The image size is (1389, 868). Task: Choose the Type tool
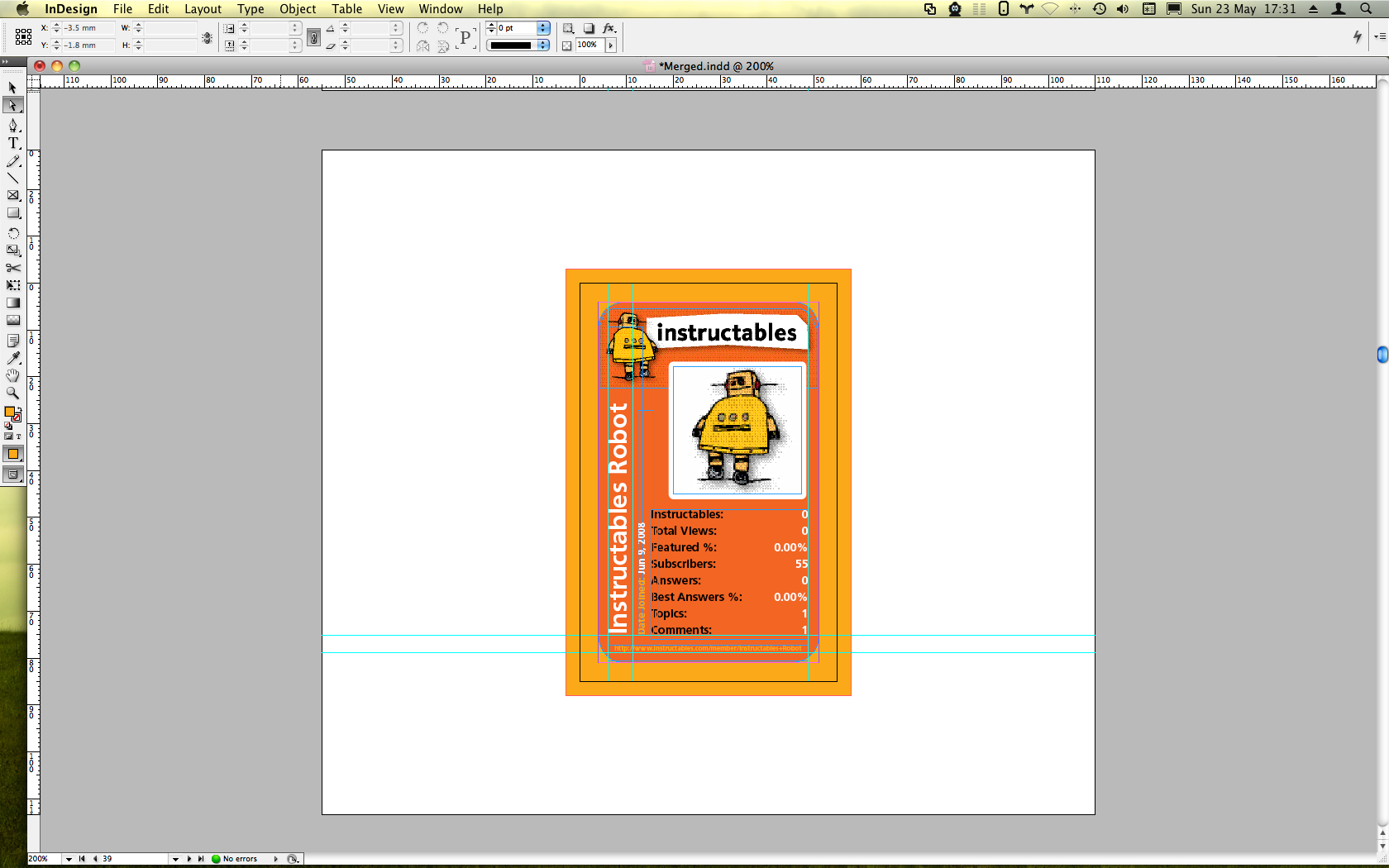coord(13,140)
